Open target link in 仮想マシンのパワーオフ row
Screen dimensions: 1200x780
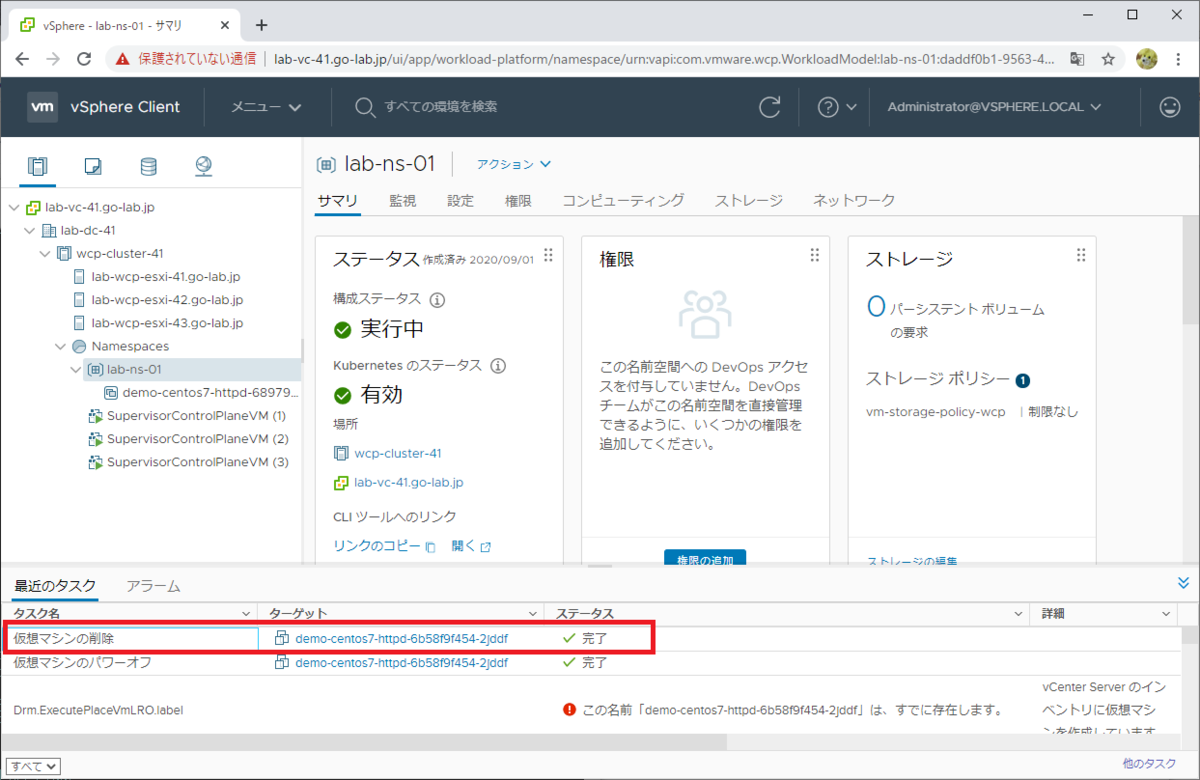click(401, 662)
